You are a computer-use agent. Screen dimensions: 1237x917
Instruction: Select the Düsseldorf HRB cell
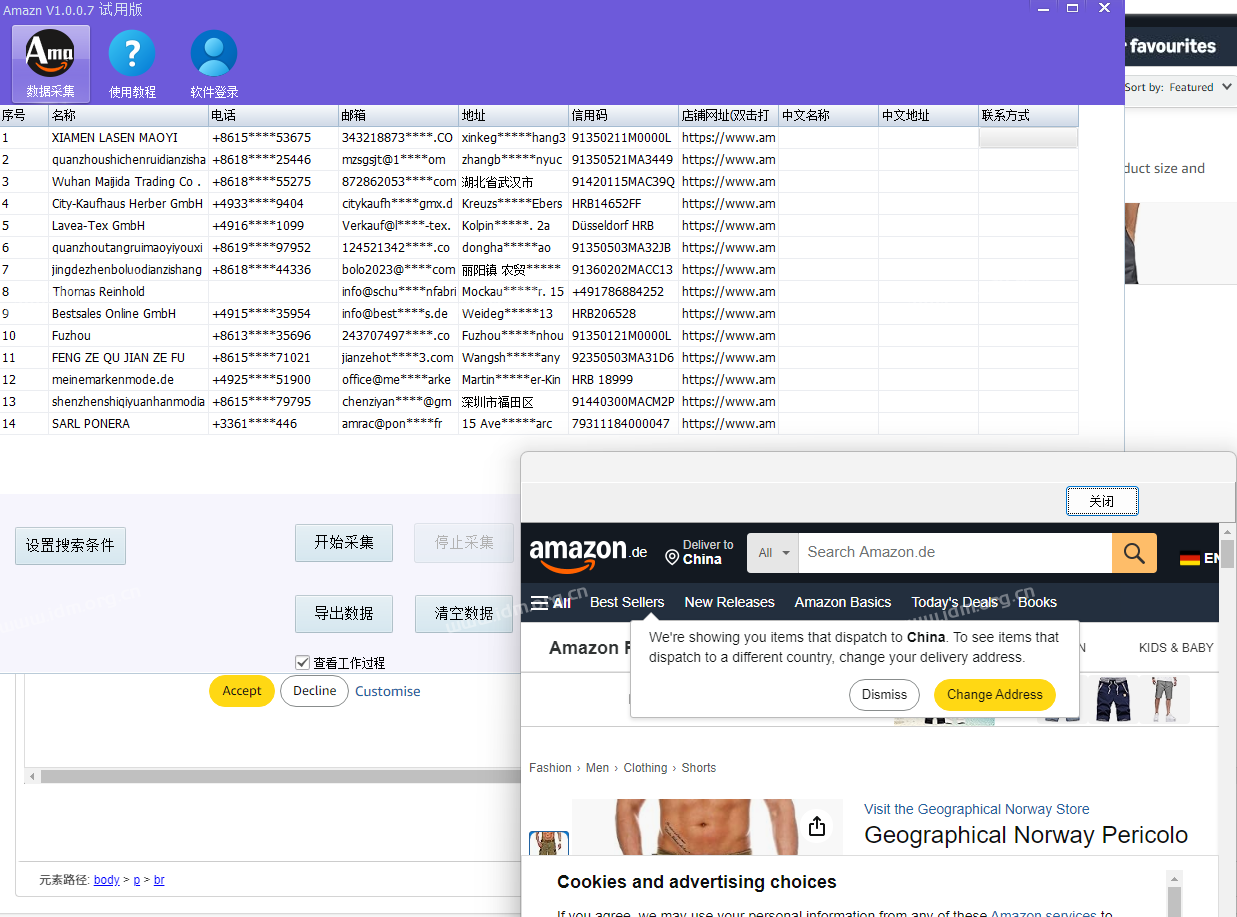coord(624,225)
